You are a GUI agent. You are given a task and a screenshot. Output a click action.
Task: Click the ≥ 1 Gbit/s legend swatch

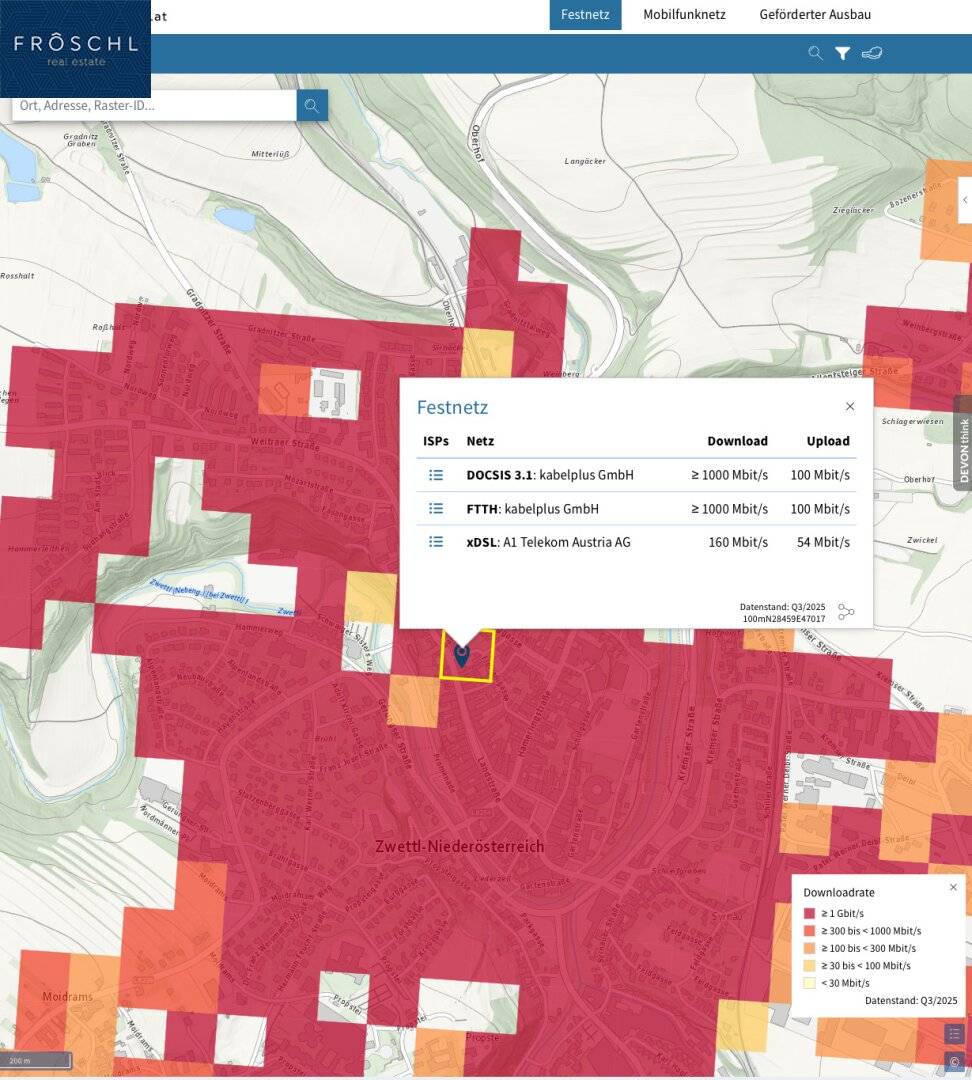(x=809, y=913)
